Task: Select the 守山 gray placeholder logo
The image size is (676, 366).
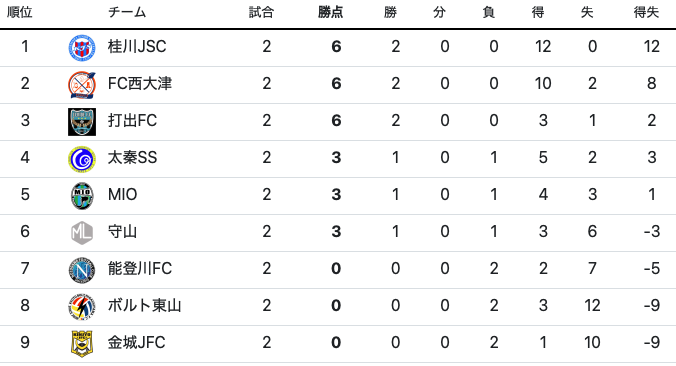Action: [x=82, y=233]
